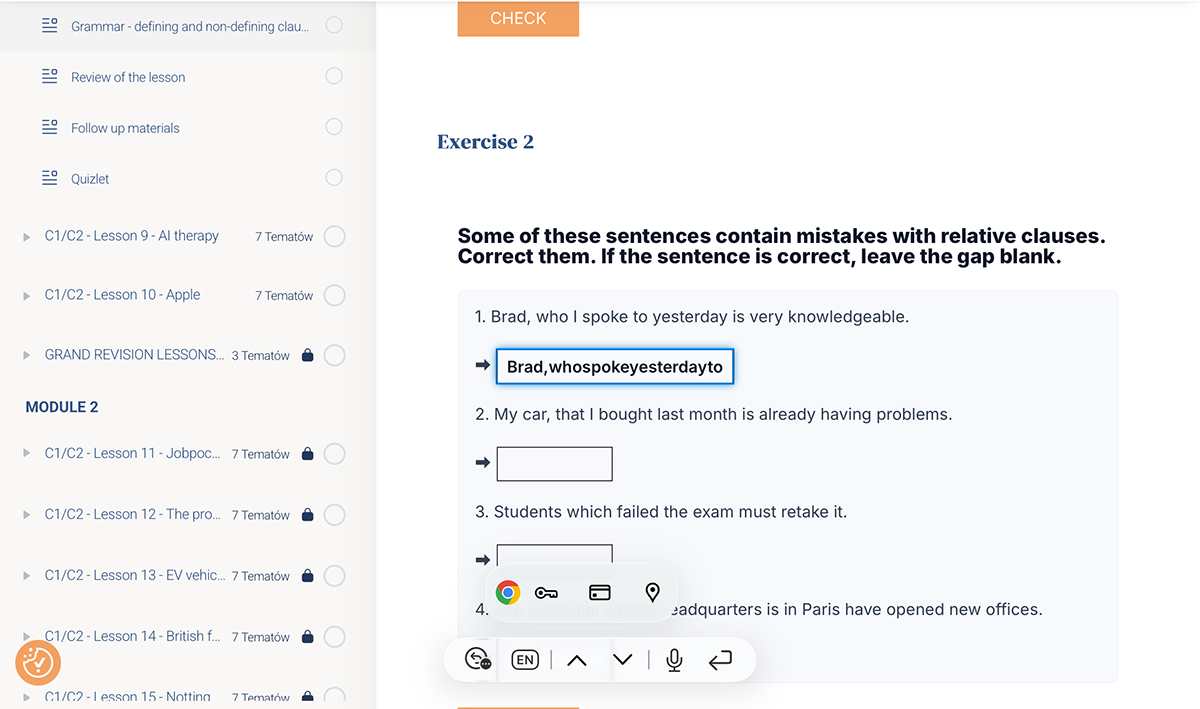Click sentence '3. Students which failed the exam'
Screen dimensions: 1200x709
point(661,512)
